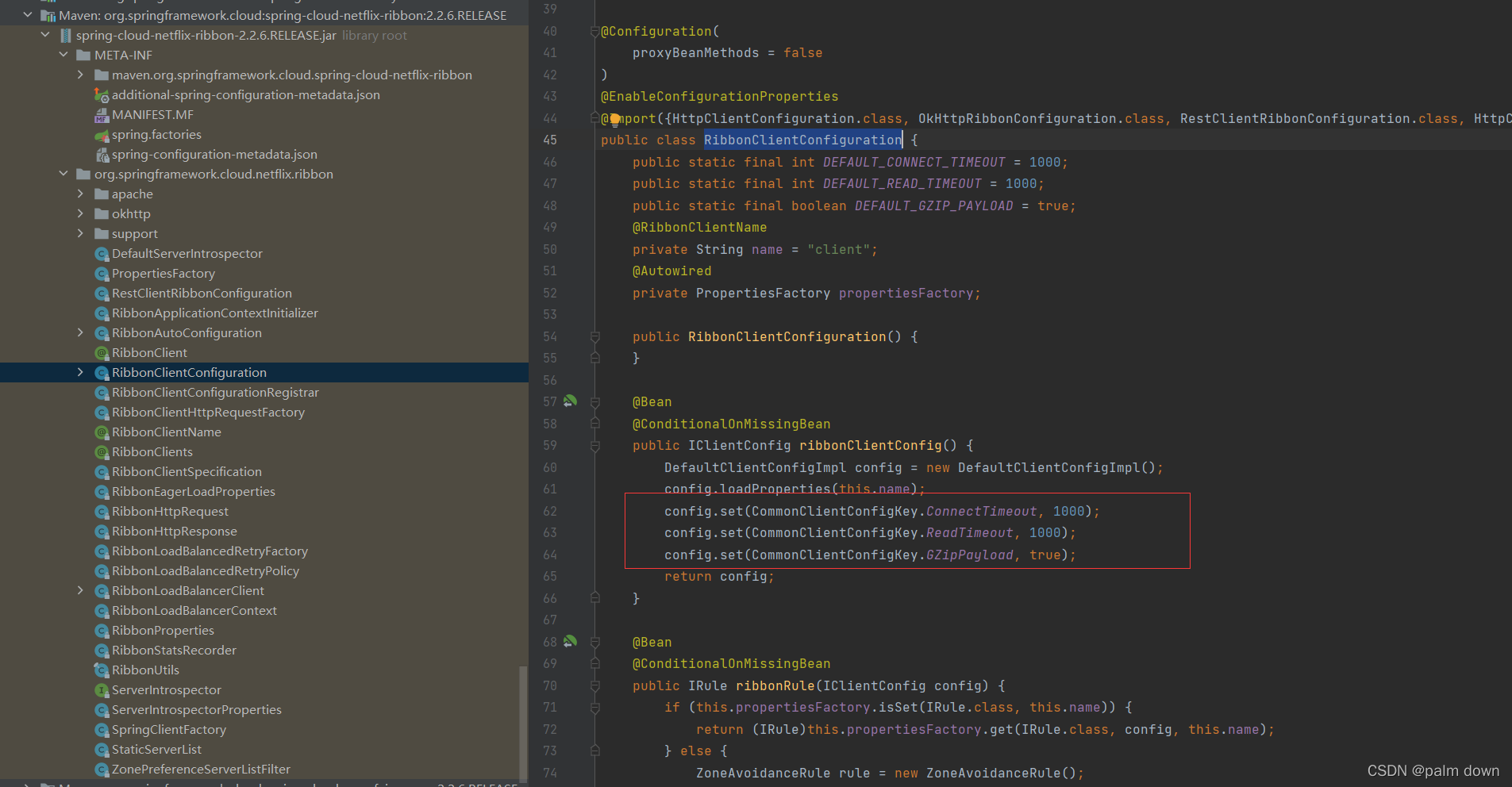1512x787 pixels.
Task: Click the ribbonClientConfig method name on line 59
Action: point(870,446)
